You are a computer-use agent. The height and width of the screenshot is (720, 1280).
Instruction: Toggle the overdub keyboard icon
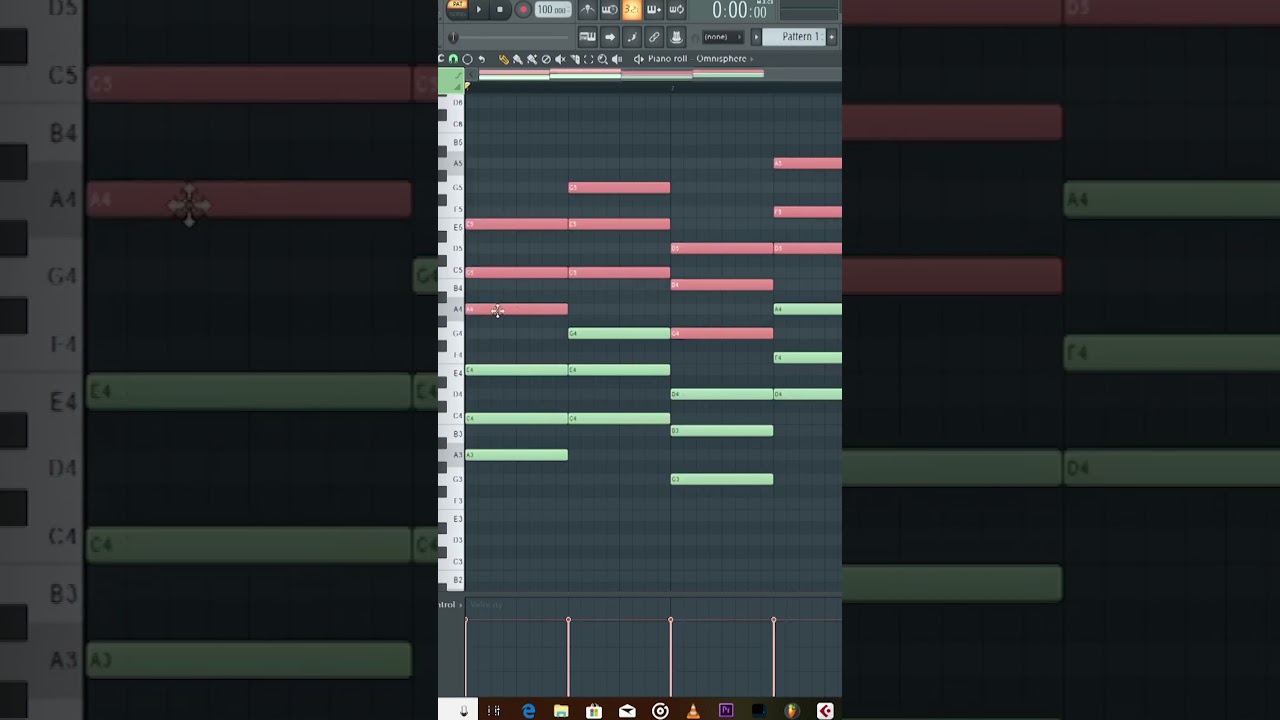654,10
